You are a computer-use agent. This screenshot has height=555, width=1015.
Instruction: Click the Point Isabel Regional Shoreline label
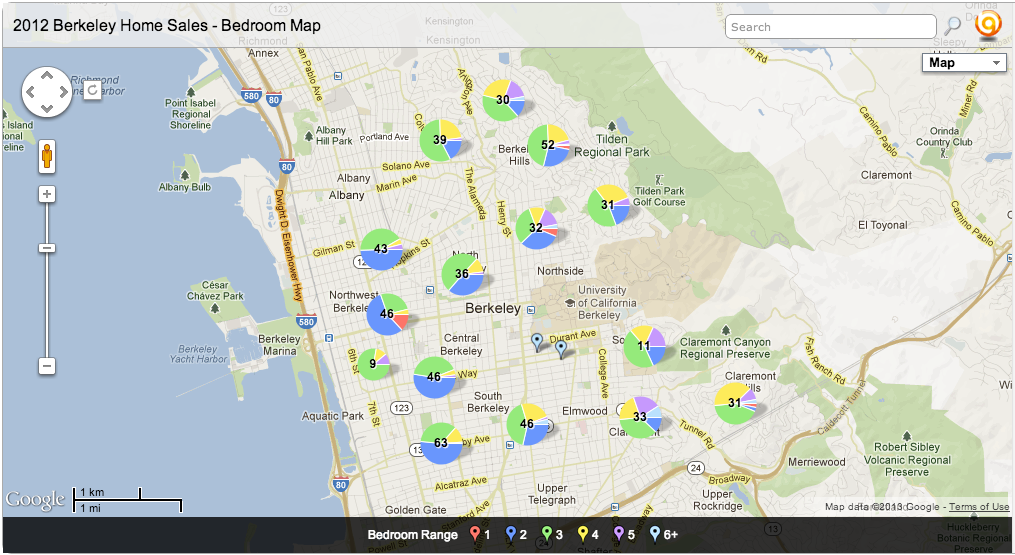pyautogui.click(x=190, y=114)
